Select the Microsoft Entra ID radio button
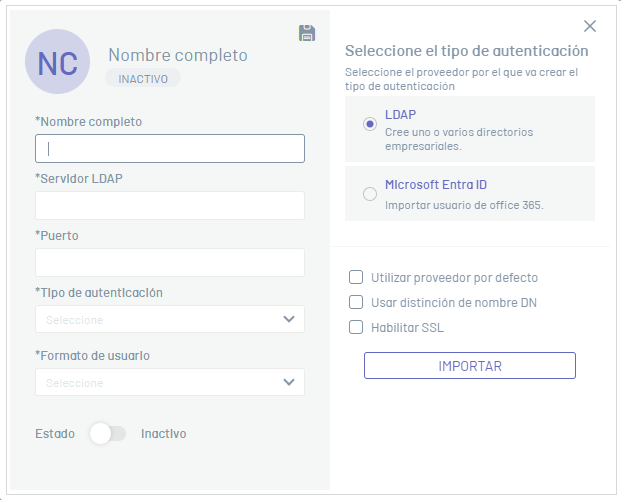 pos(370,194)
